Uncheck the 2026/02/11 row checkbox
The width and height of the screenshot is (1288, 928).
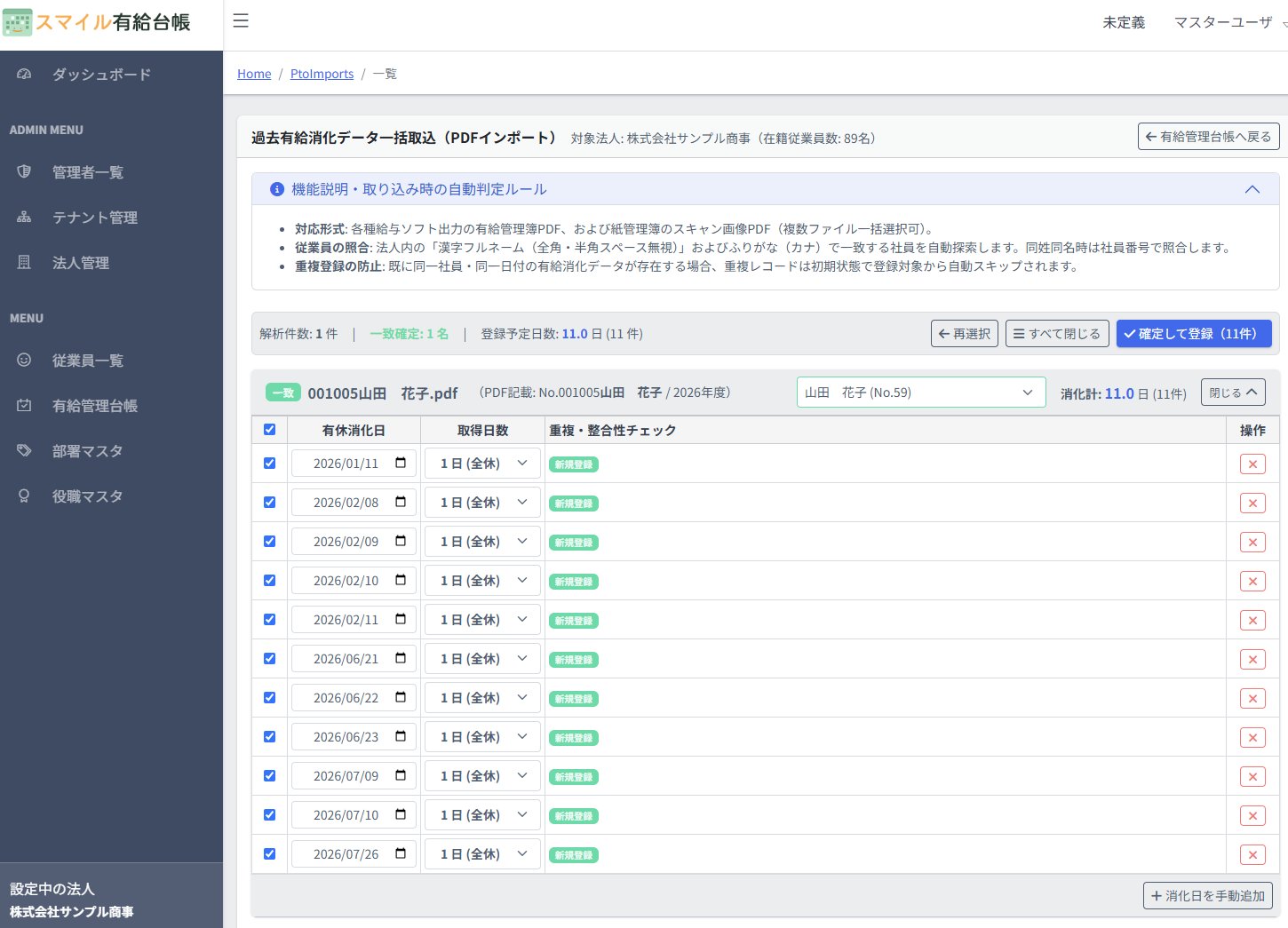tap(270, 619)
